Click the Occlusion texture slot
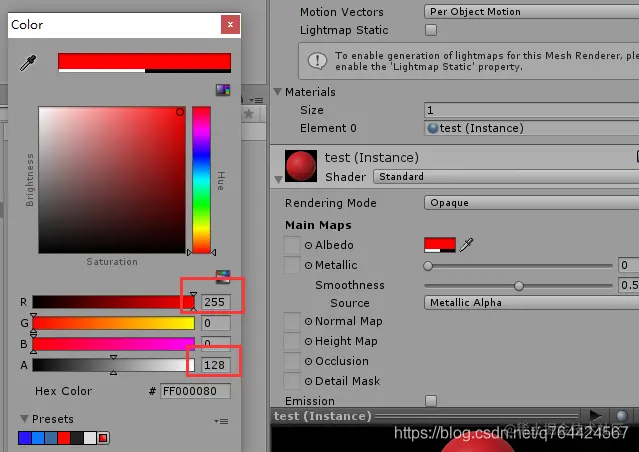 tap(292, 361)
